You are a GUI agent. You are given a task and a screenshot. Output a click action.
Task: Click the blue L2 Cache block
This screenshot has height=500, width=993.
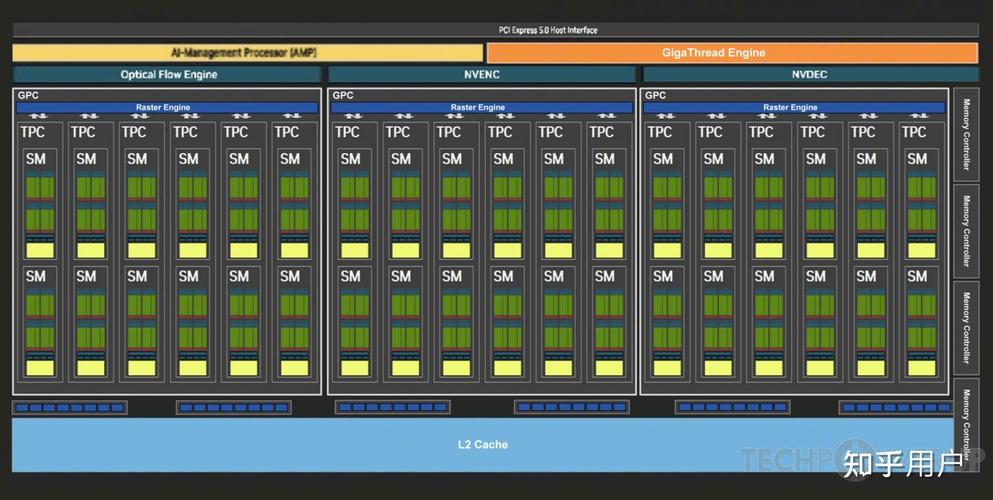click(490, 444)
